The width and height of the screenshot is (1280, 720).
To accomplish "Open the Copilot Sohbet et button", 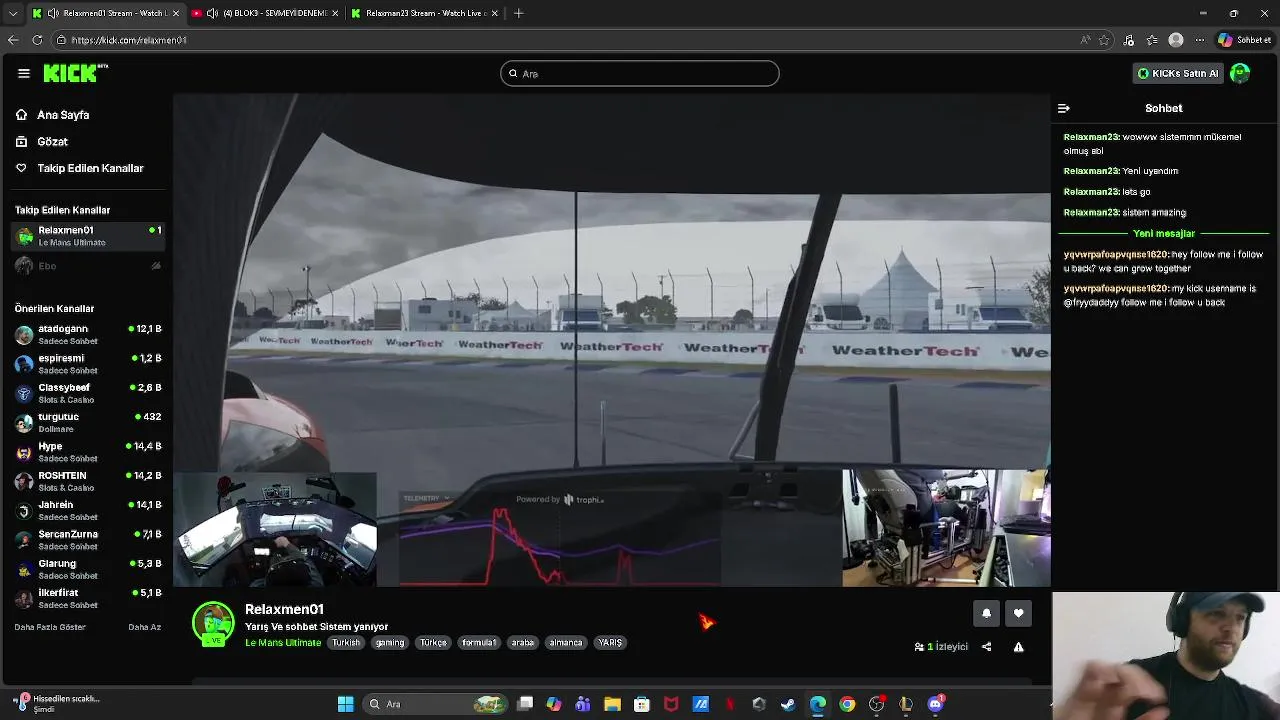I will [x=1244, y=40].
